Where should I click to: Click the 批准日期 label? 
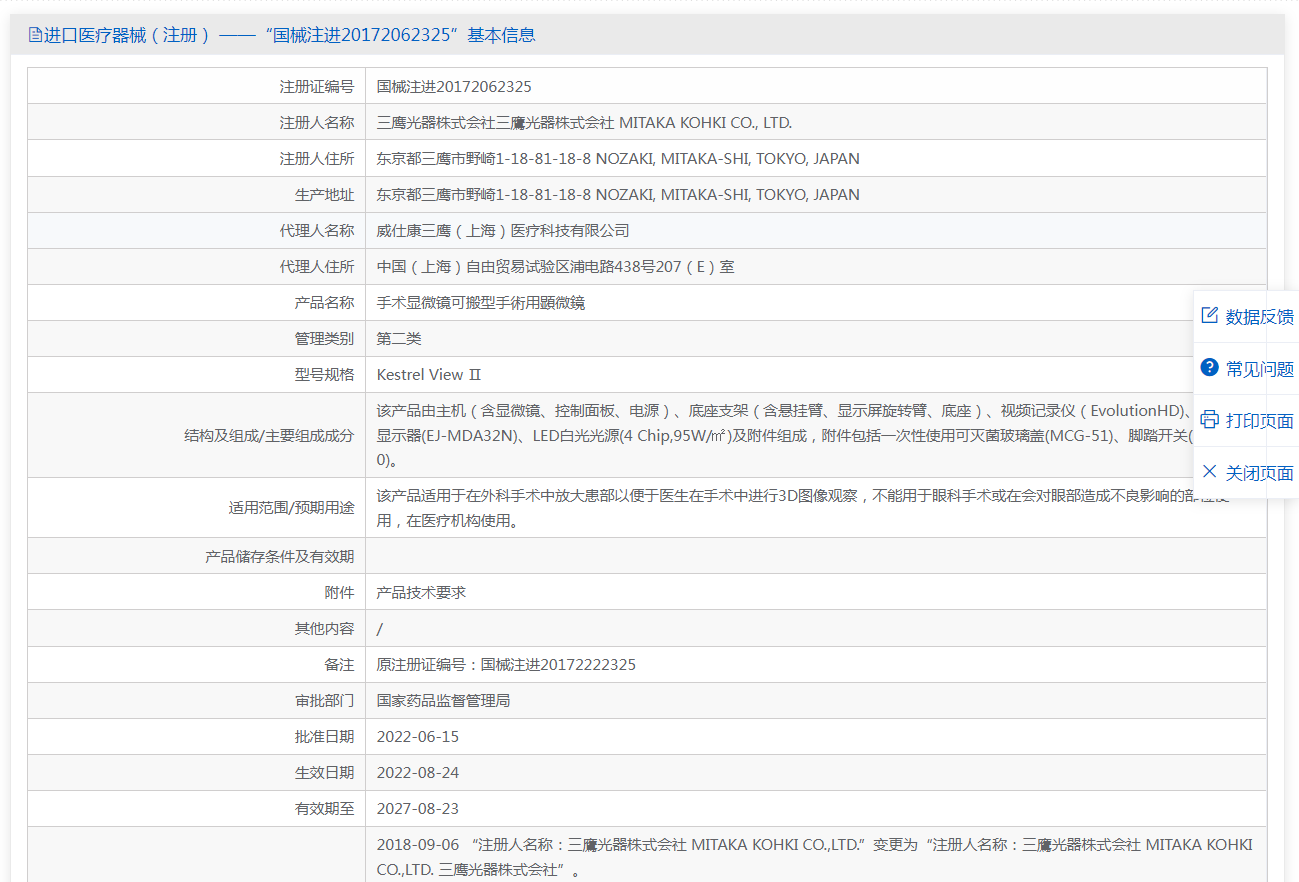click(324, 737)
